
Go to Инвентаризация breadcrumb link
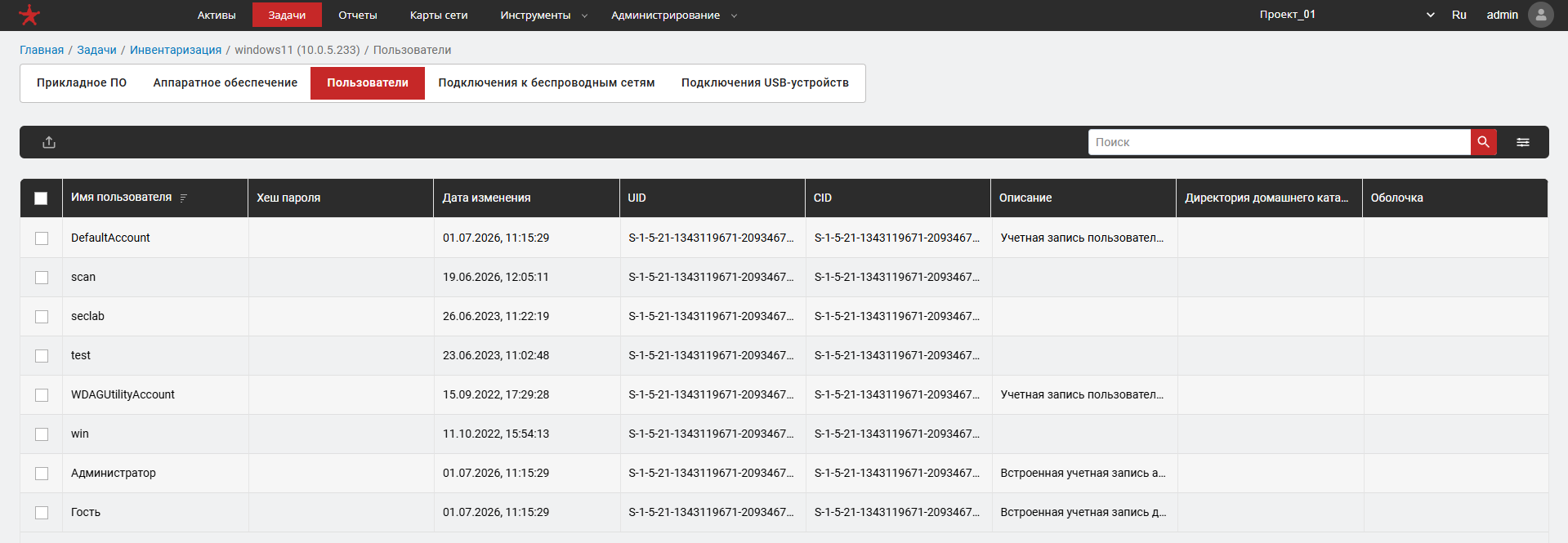coord(176,50)
